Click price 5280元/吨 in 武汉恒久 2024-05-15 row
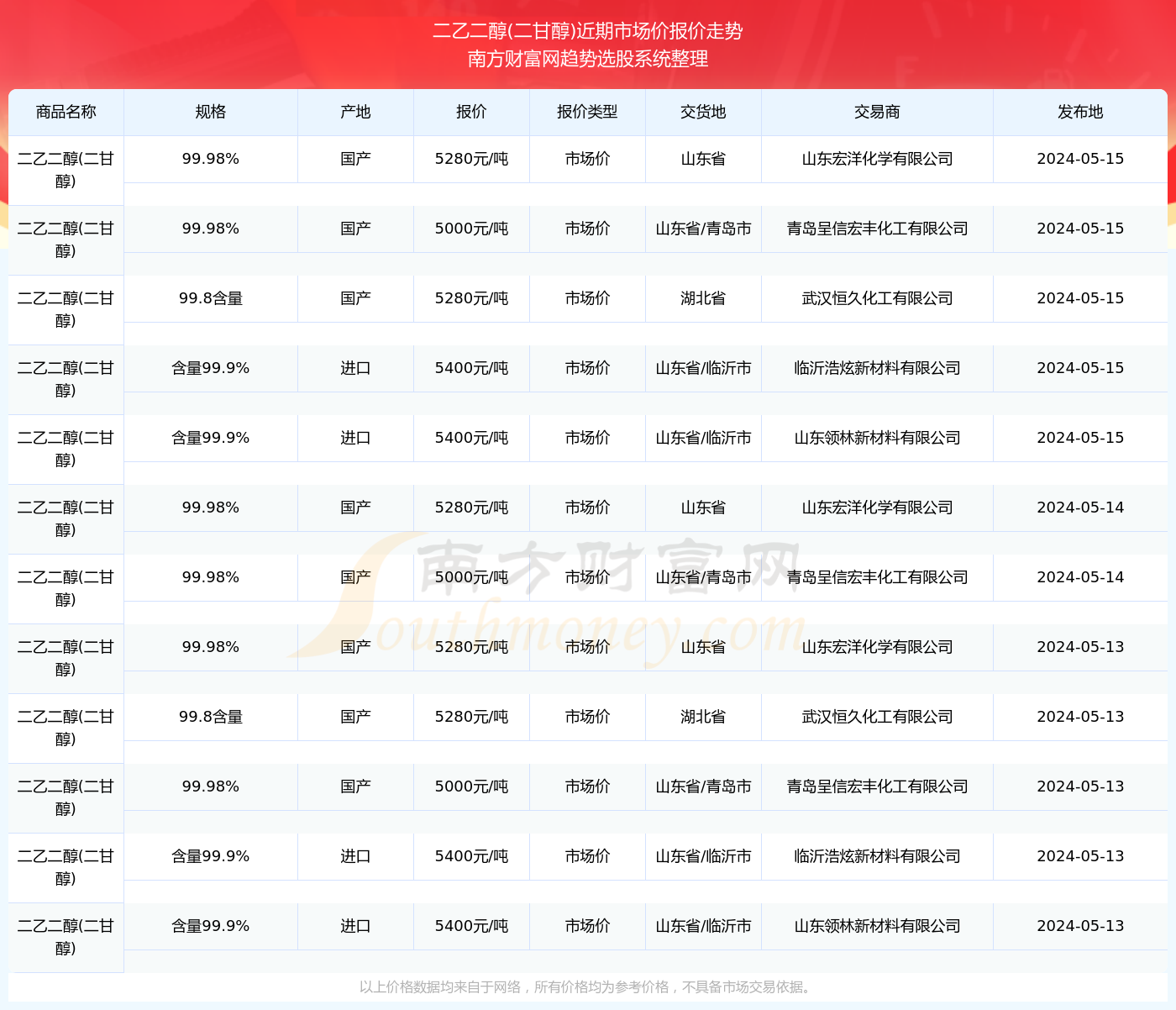Image resolution: width=1176 pixels, height=1010 pixels. 471,298
